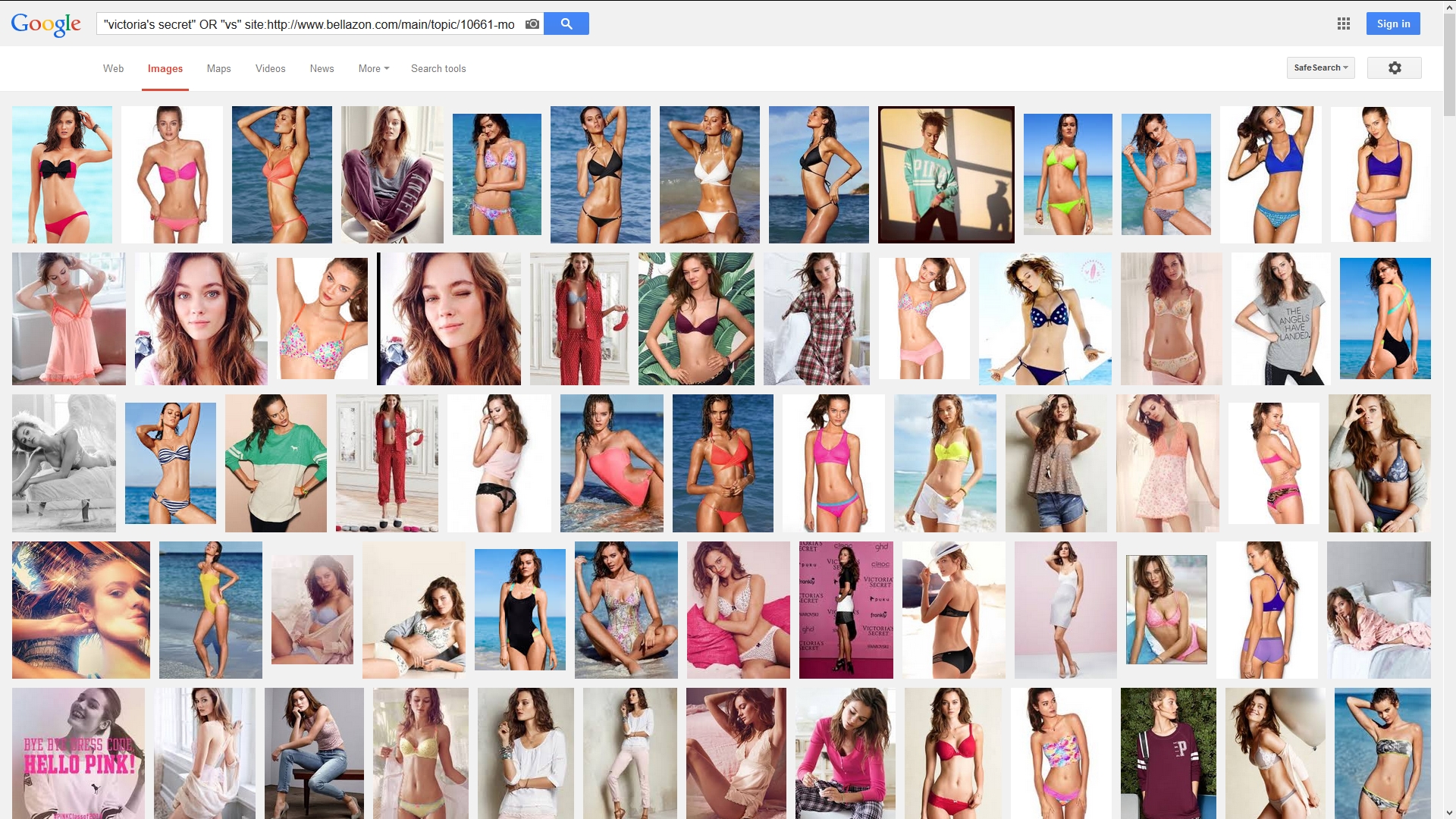
Task: Switch to the Web tab
Action: click(113, 69)
